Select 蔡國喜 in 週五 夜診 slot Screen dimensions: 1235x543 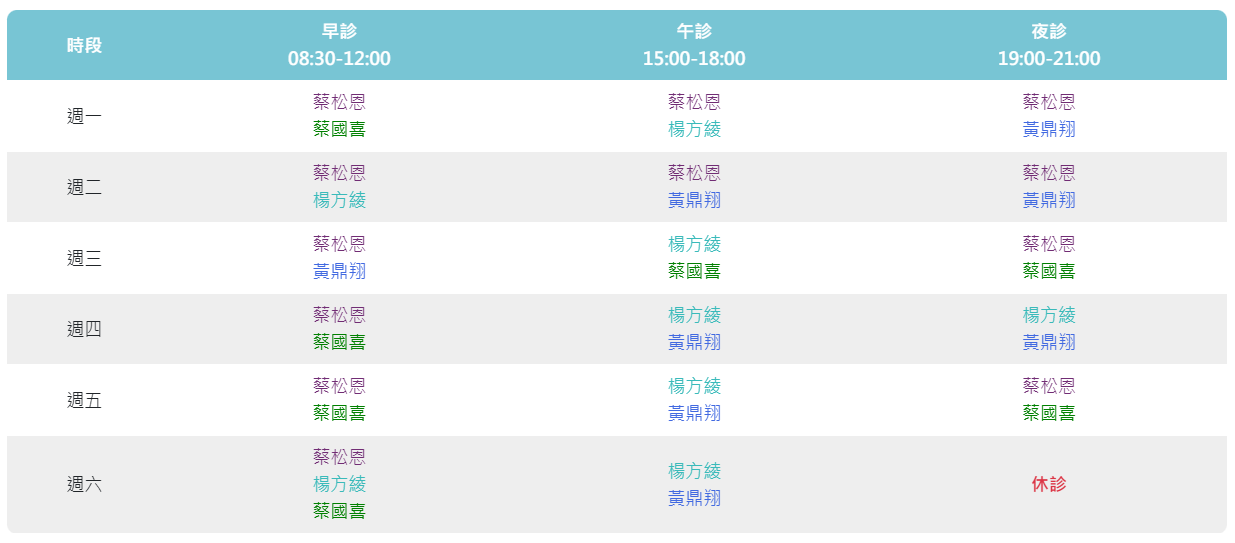pos(1049,413)
